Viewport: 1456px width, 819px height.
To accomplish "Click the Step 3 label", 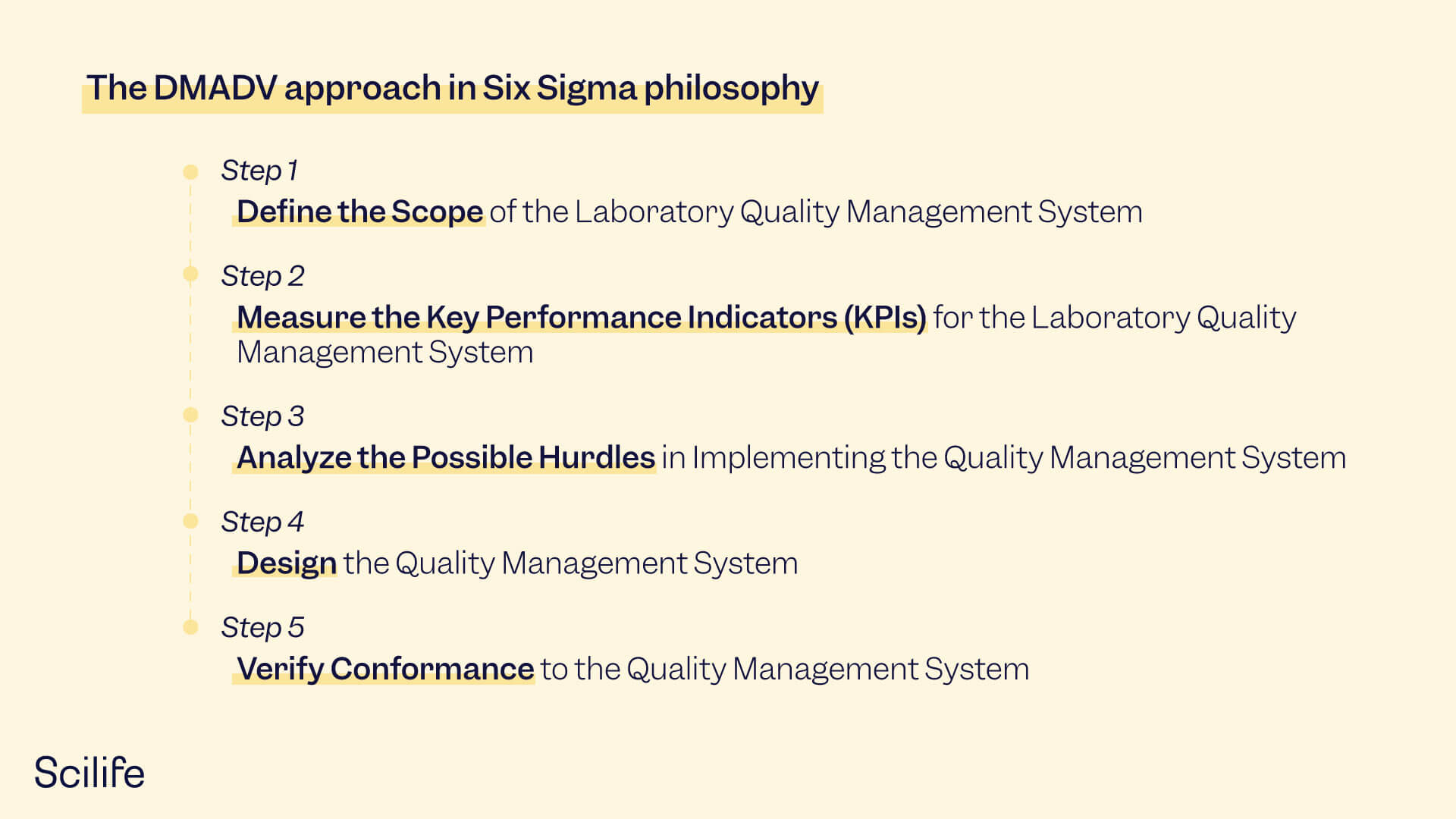I will click(262, 416).
